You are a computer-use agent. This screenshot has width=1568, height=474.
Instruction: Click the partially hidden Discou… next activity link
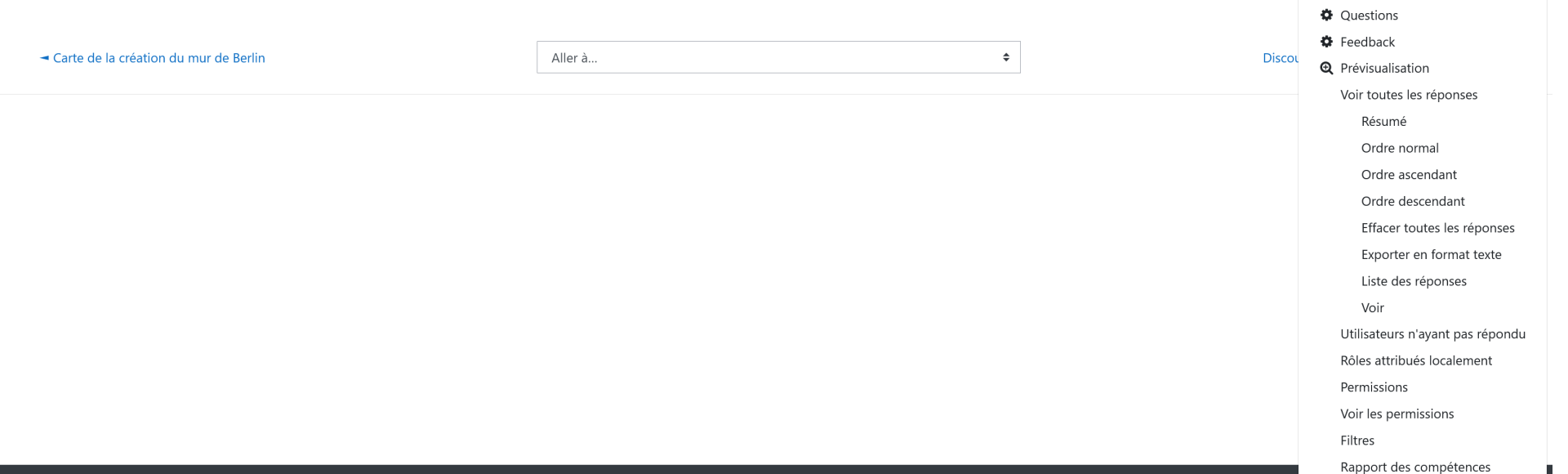(x=1280, y=58)
